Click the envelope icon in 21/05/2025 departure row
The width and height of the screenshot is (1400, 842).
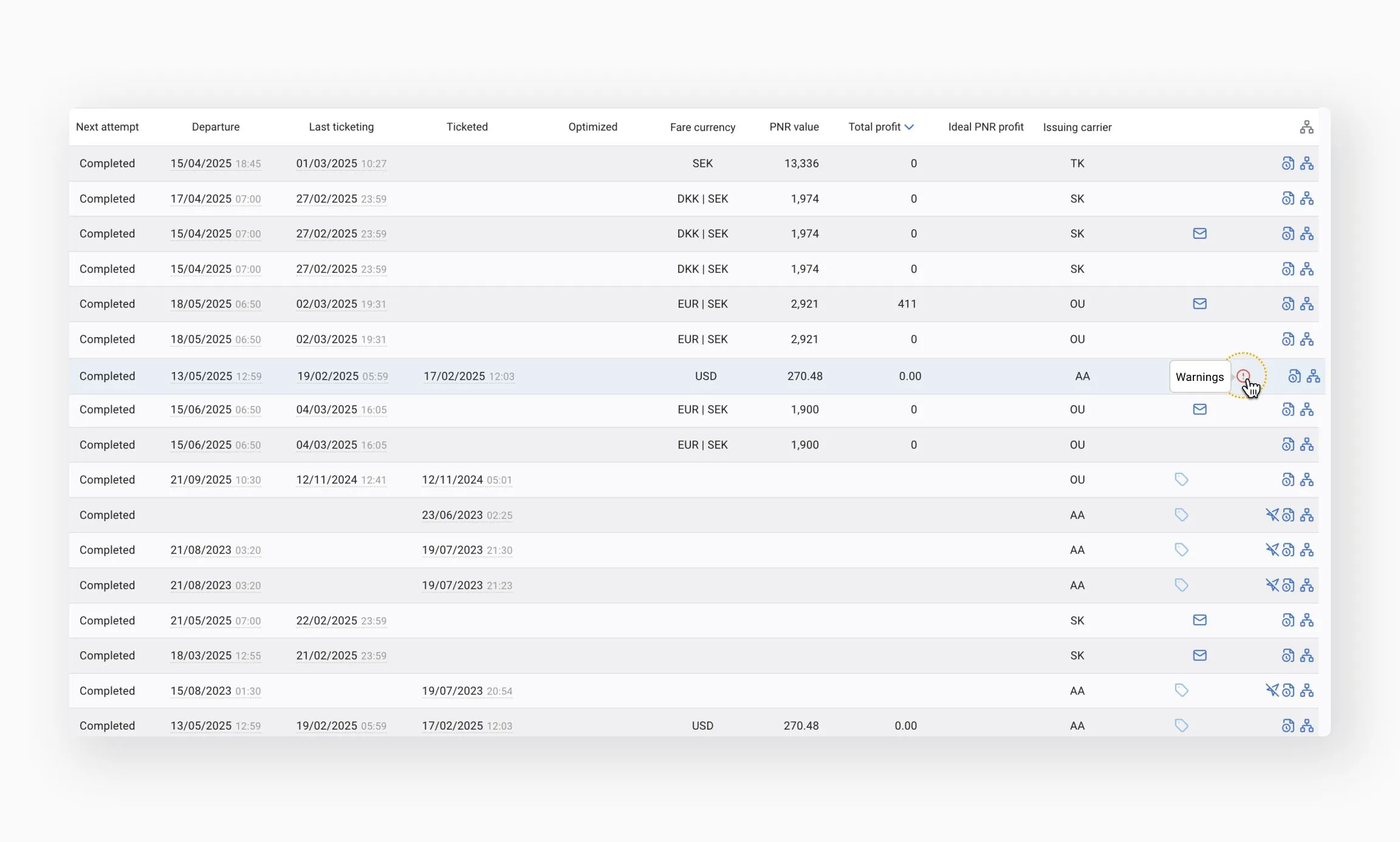pyautogui.click(x=1199, y=620)
